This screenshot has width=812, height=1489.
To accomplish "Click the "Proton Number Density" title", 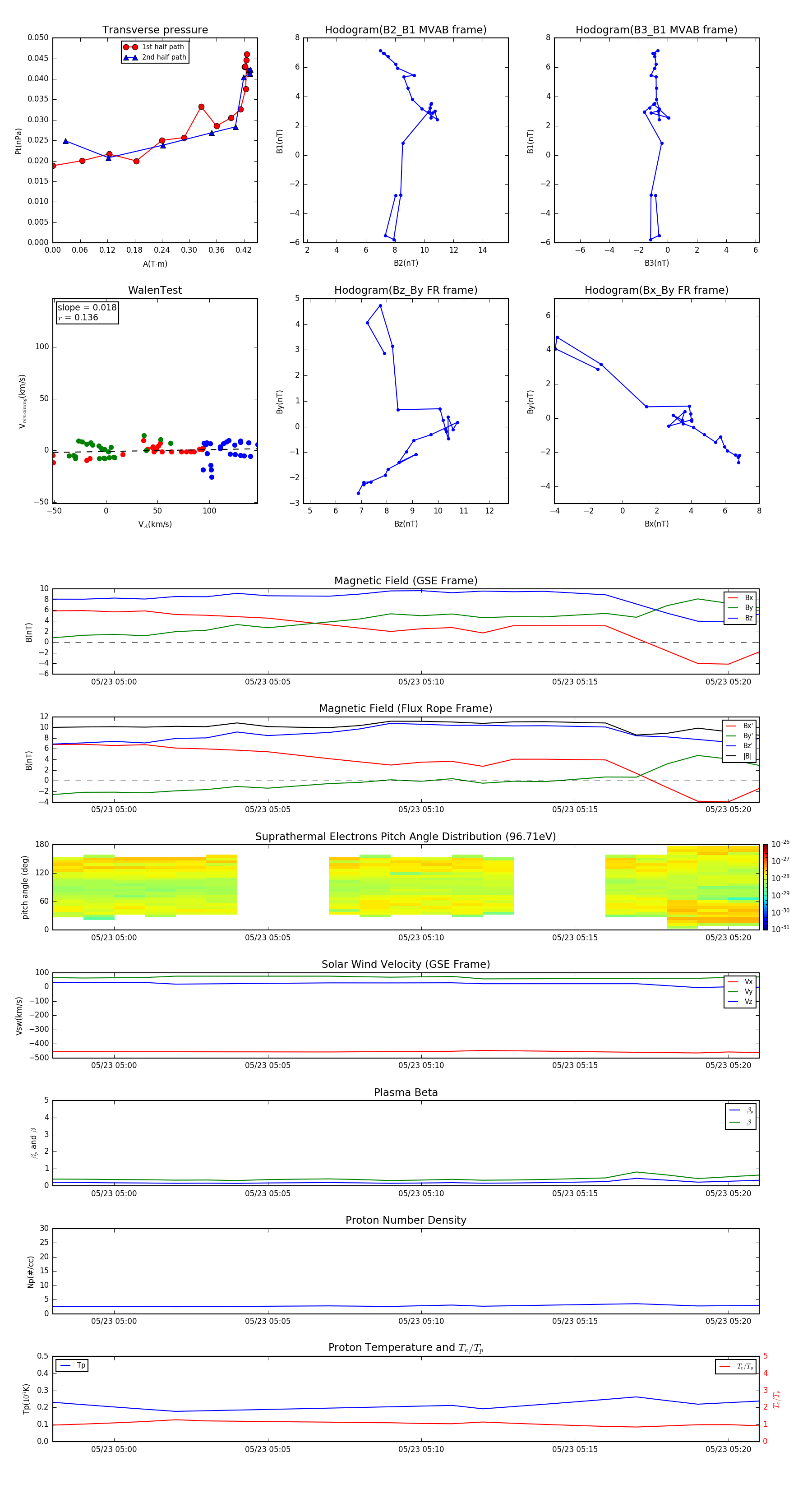I will coord(406,1220).
